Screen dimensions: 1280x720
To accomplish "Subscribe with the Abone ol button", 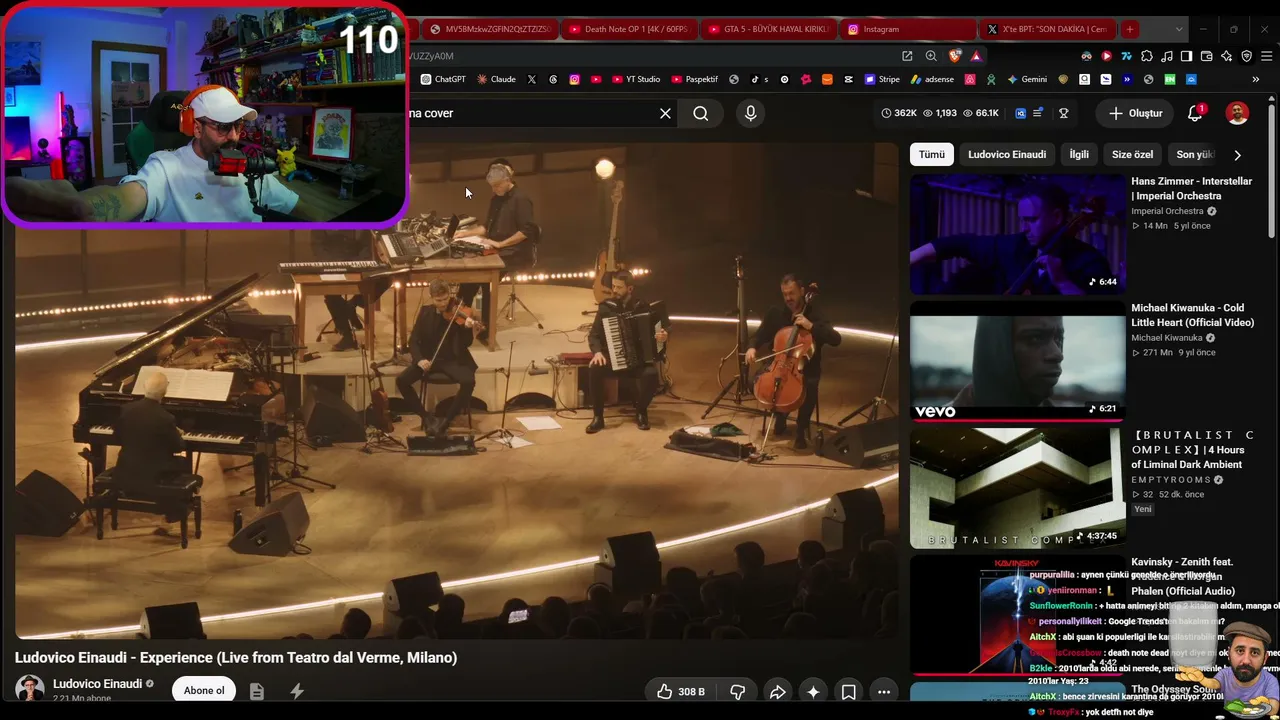I will point(204,690).
